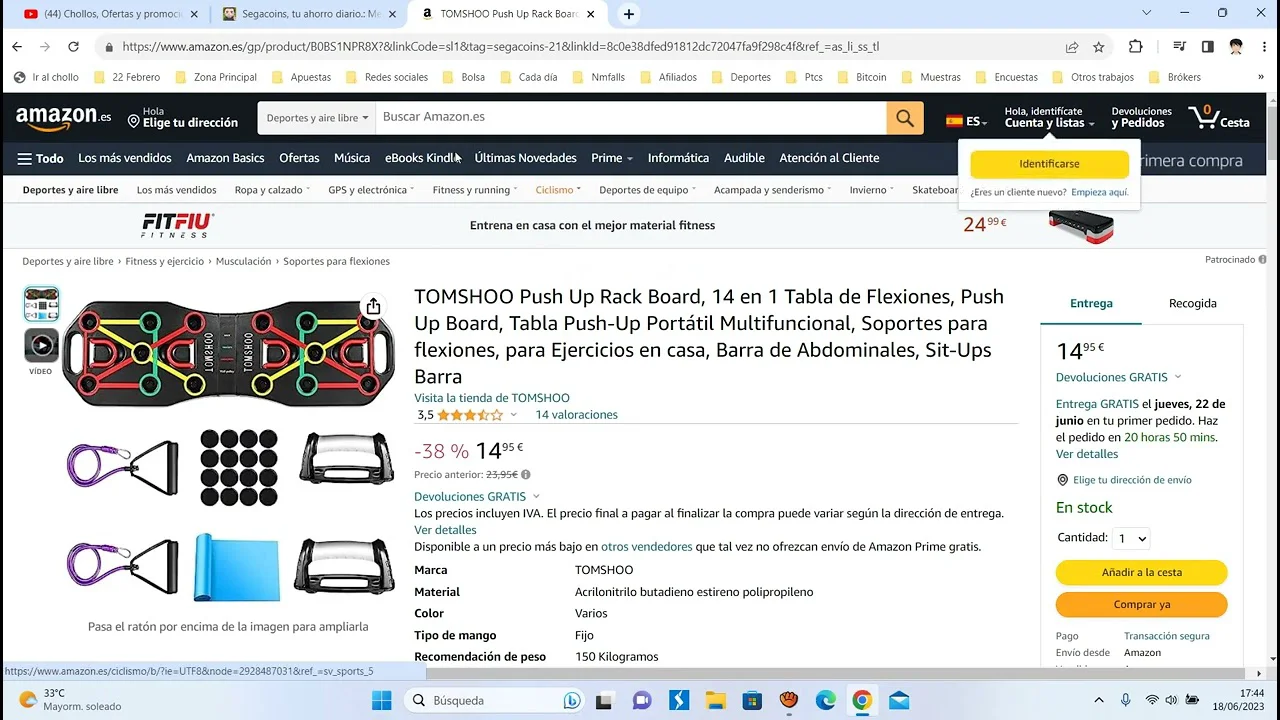Open the shopping cart Cesta icon
The width and height of the screenshot is (1280, 720).
tap(1218, 118)
